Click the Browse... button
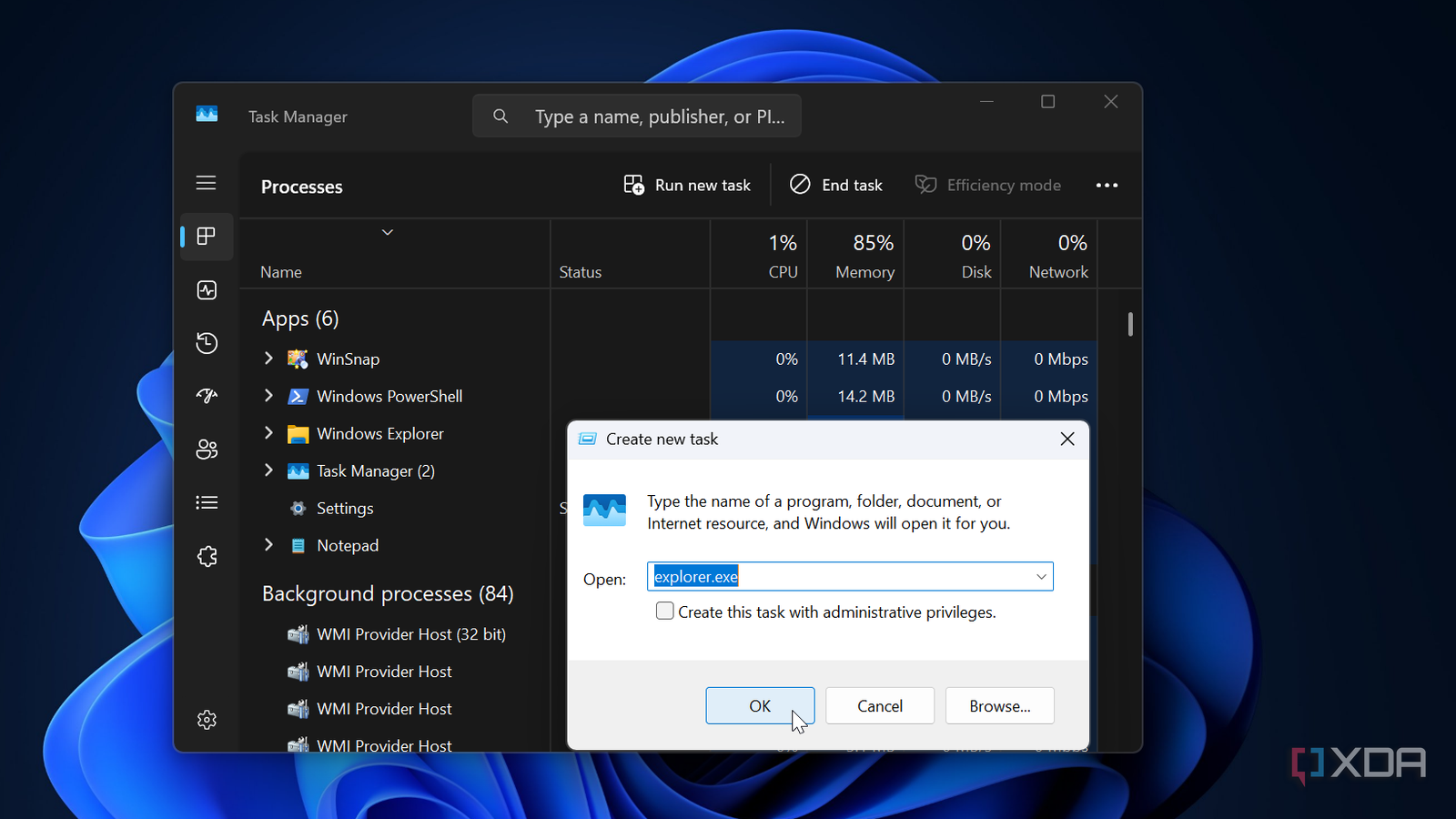Screen dimensions: 1456x819 [x=999, y=706]
